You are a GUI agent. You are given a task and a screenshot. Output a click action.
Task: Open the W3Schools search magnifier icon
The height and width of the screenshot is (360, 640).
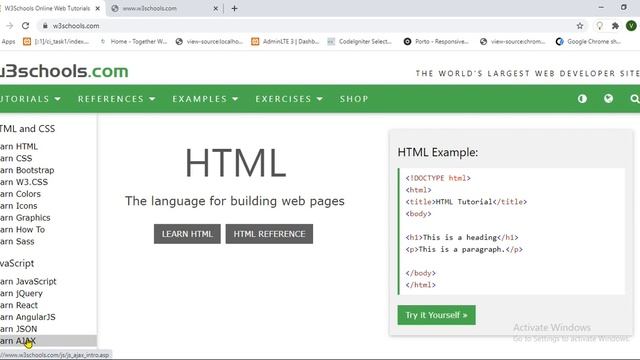[x=634, y=99]
